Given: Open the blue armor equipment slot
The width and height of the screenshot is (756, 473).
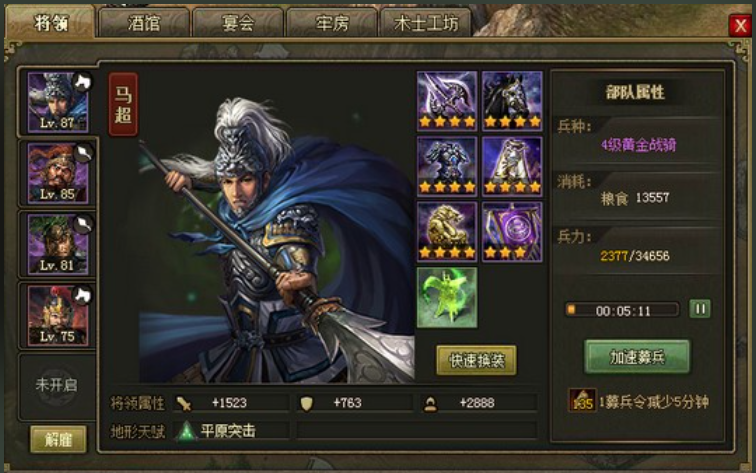Looking at the screenshot, I should click(447, 166).
